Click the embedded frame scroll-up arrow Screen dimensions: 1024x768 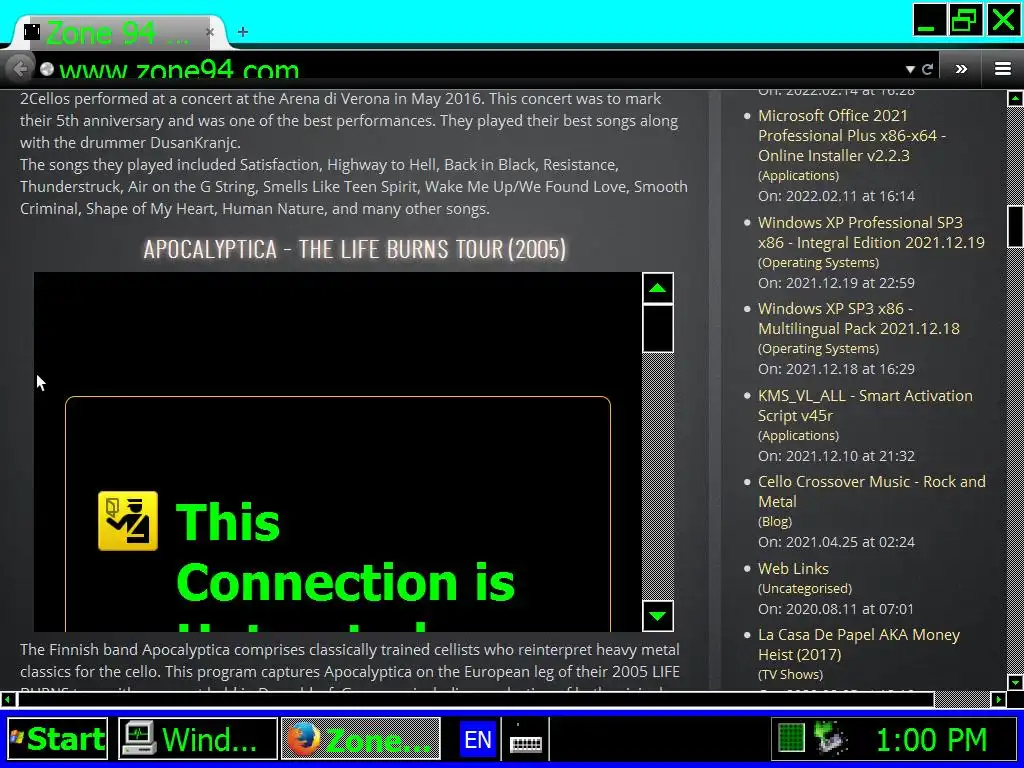(658, 288)
